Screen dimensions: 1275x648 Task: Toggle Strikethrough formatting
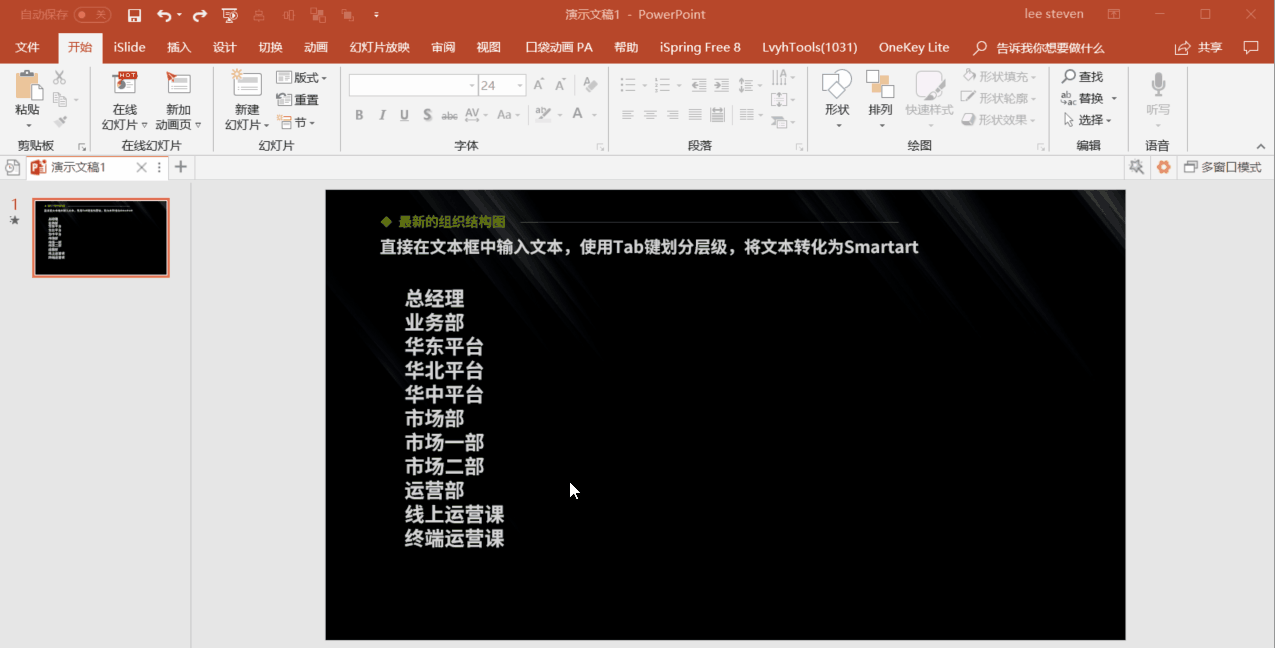point(450,115)
